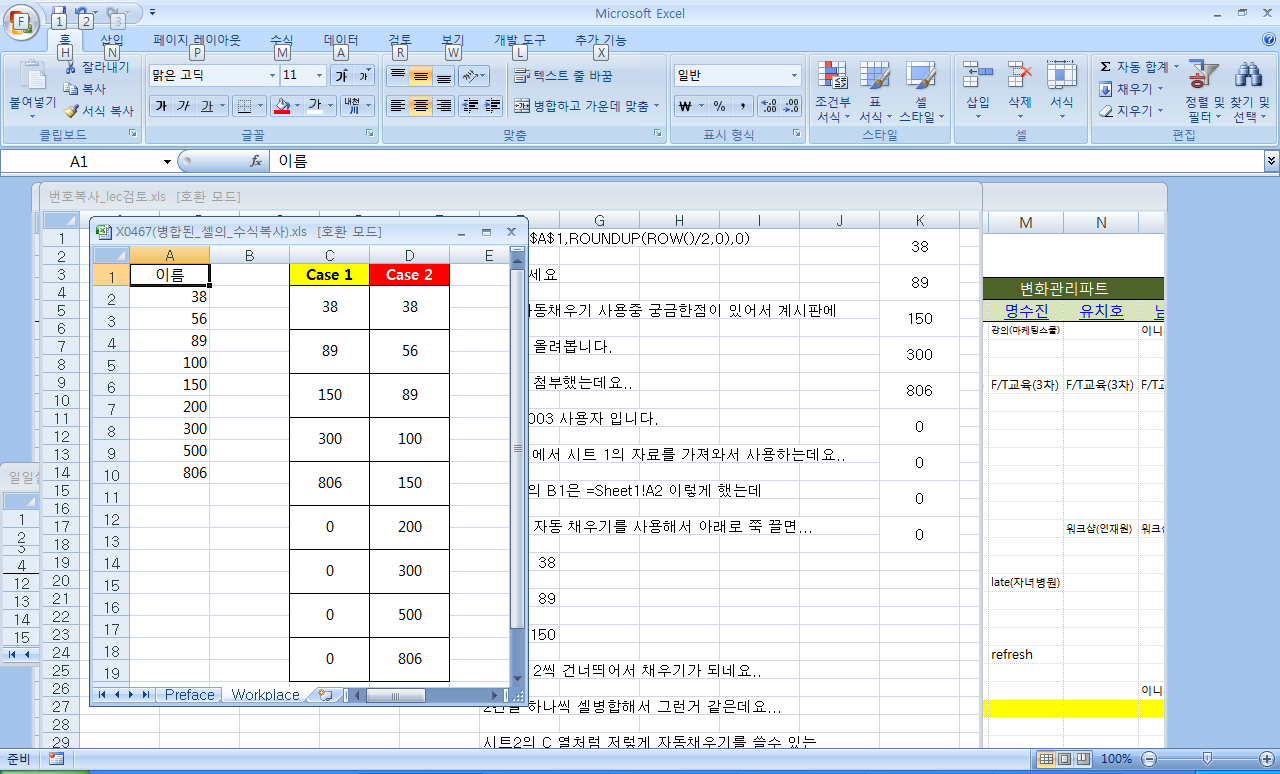Switch to the Data (데이터) ribbon tab
Viewport: 1280px width, 774px height.
tap(341, 40)
